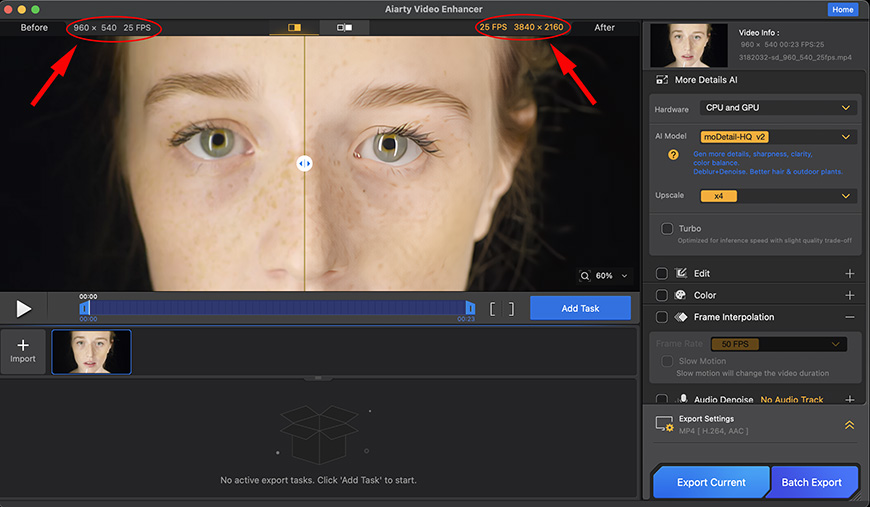Click the zoom magnifier icon
Screen dimensions: 870x507
(585, 276)
